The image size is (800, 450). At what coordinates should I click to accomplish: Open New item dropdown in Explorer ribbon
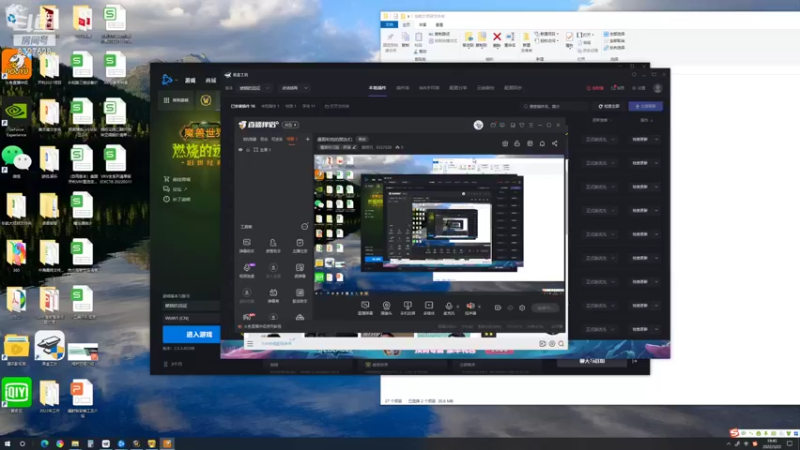545,34
